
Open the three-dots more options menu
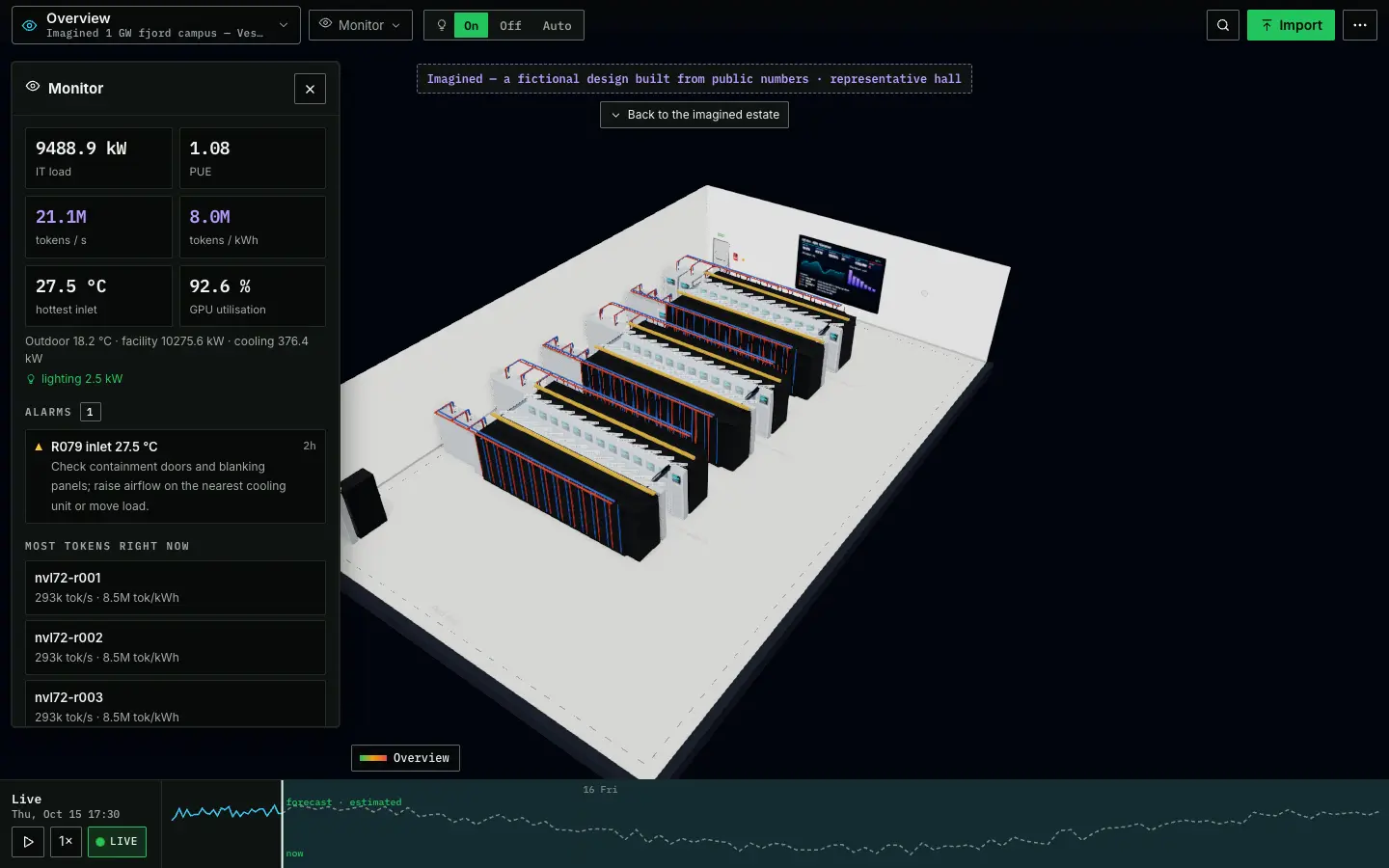pos(1360,25)
